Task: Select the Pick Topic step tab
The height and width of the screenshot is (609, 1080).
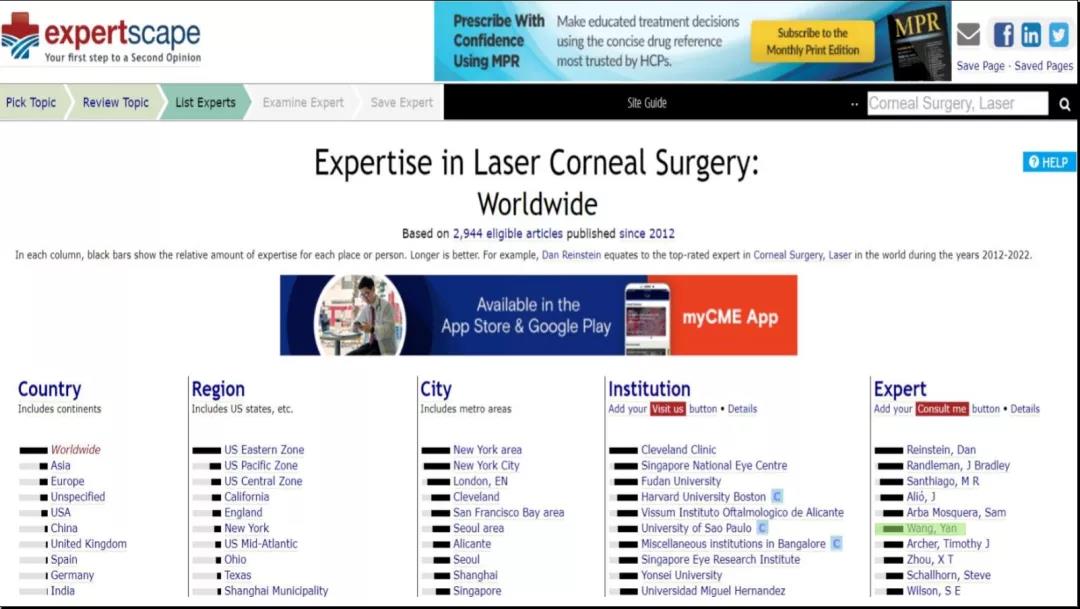Action: coord(31,102)
